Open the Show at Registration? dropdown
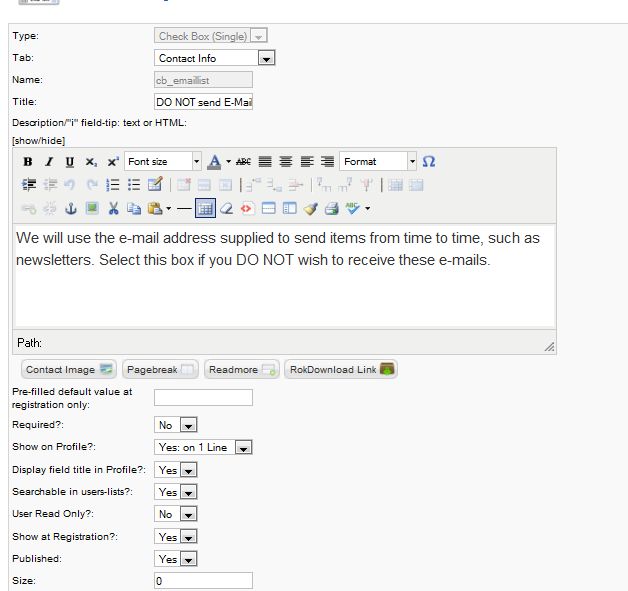 click(x=175, y=537)
